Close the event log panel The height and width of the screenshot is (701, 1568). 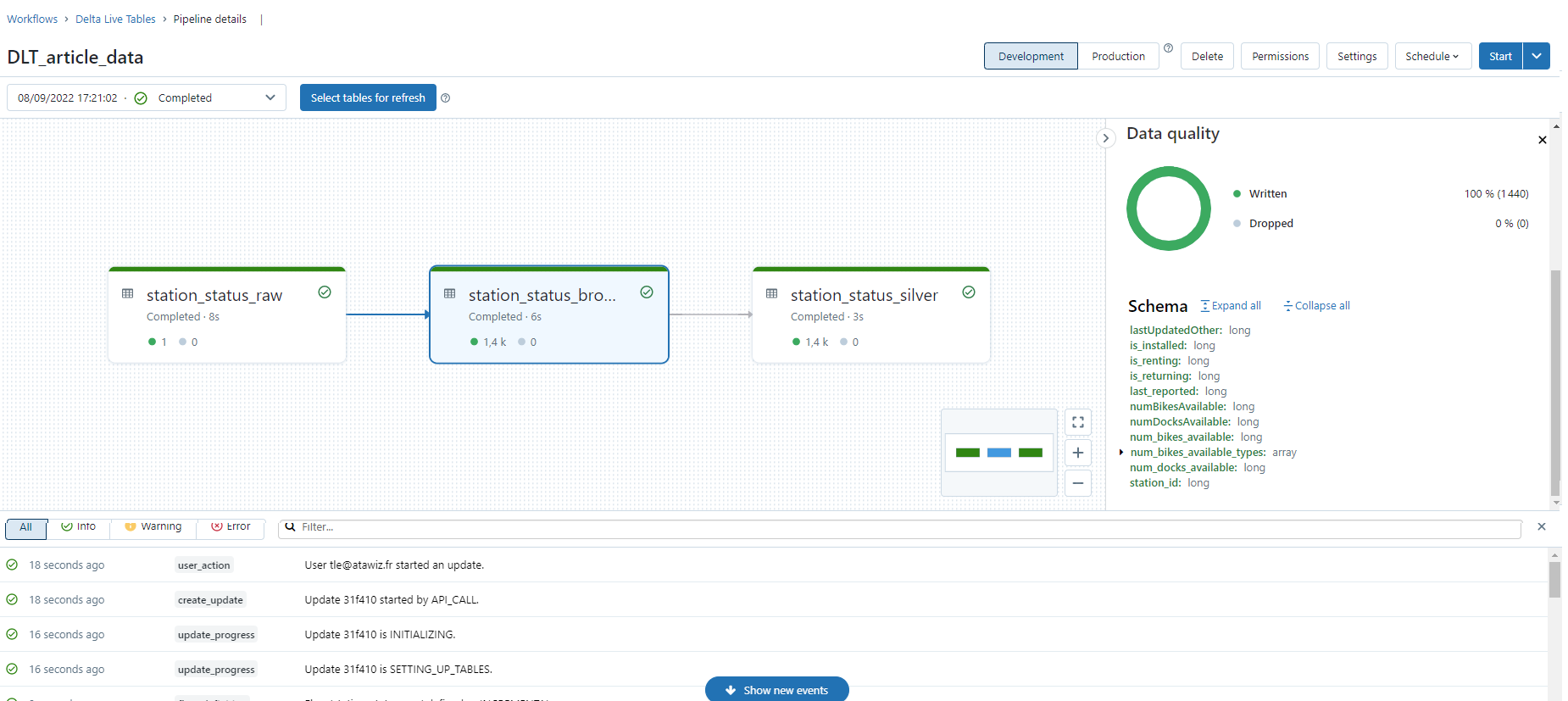point(1541,526)
